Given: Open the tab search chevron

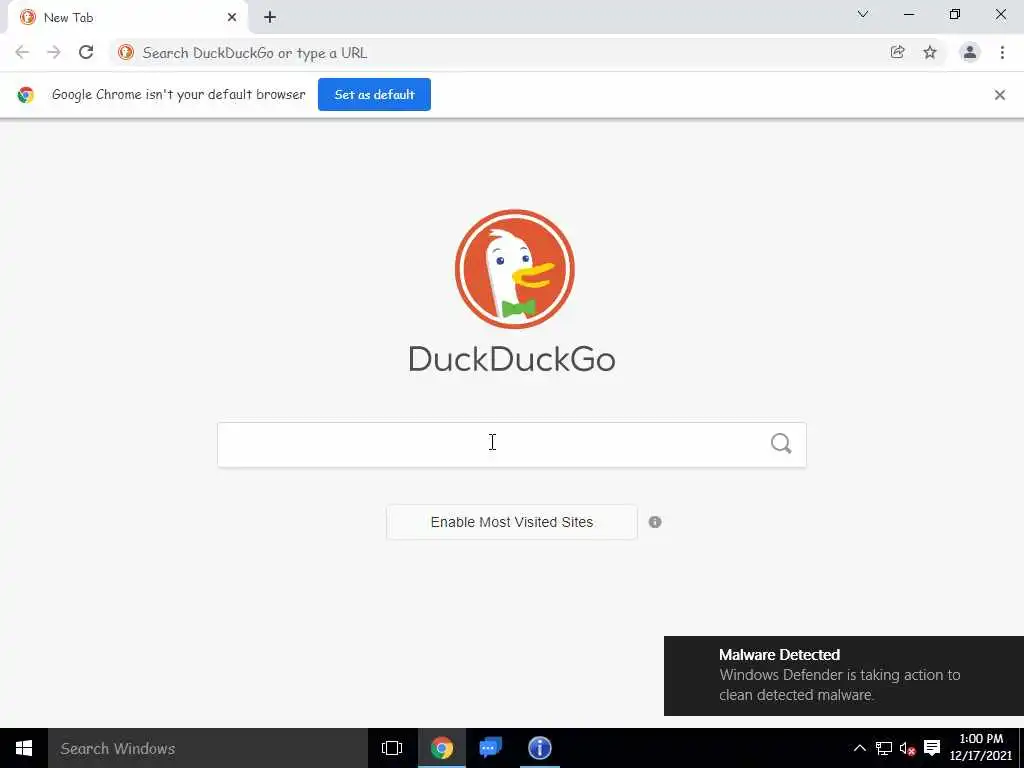Looking at the screenshot, I should 863,14.
